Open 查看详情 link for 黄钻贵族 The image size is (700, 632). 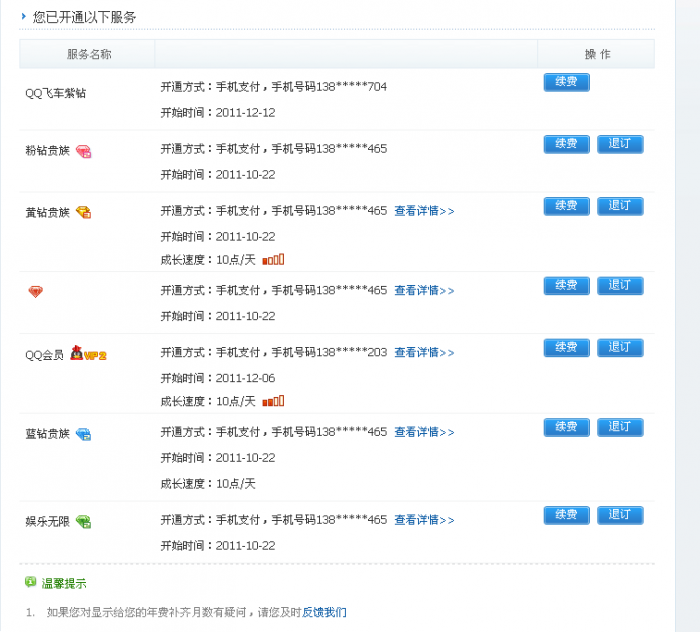[x=424, y=211]
